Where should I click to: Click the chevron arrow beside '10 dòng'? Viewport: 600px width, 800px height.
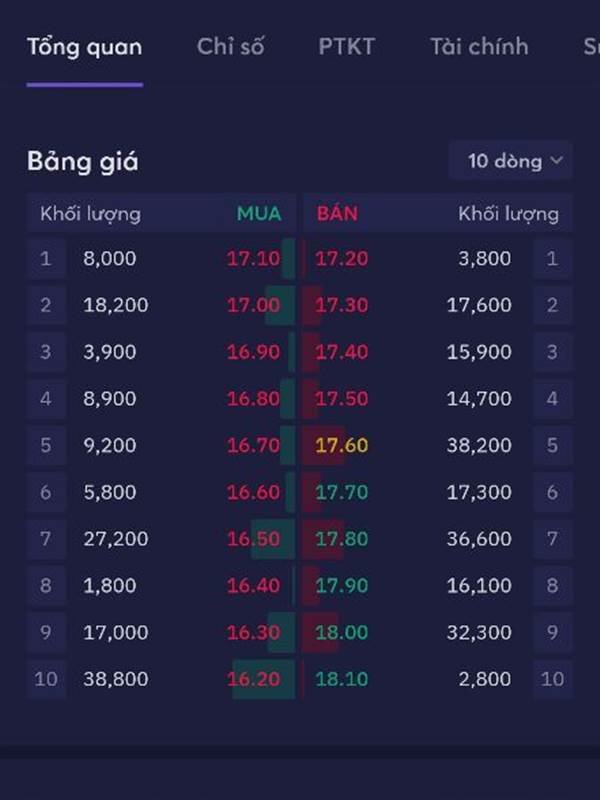point(557,161)
